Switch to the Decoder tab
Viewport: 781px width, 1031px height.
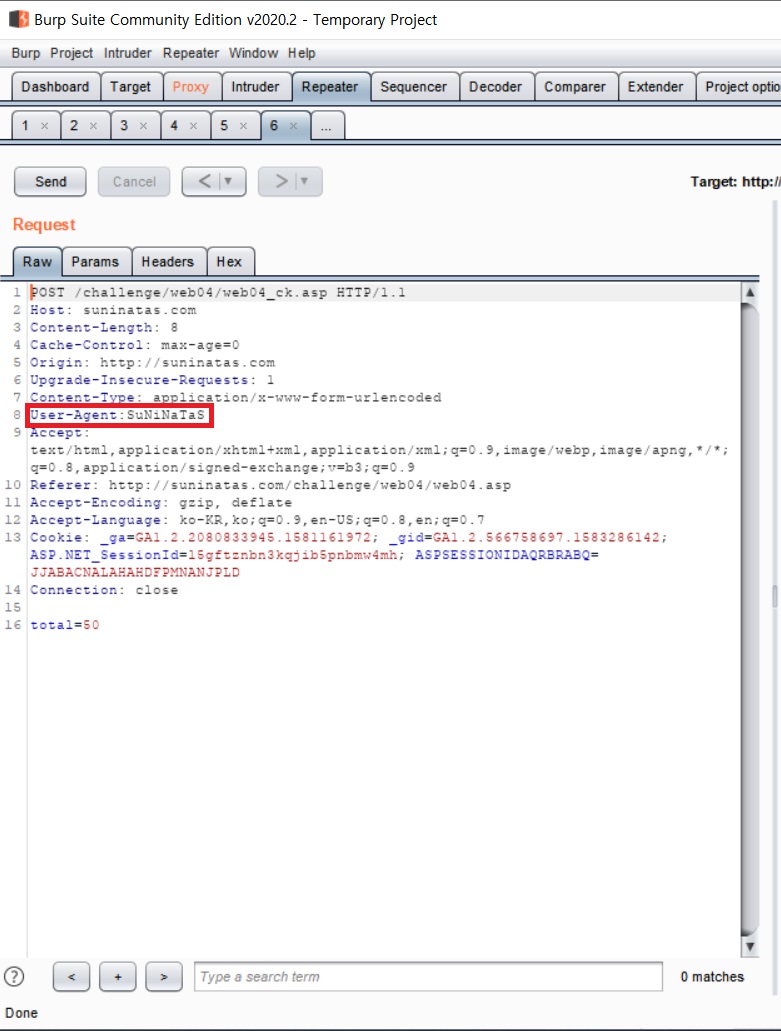pos(496,87)
